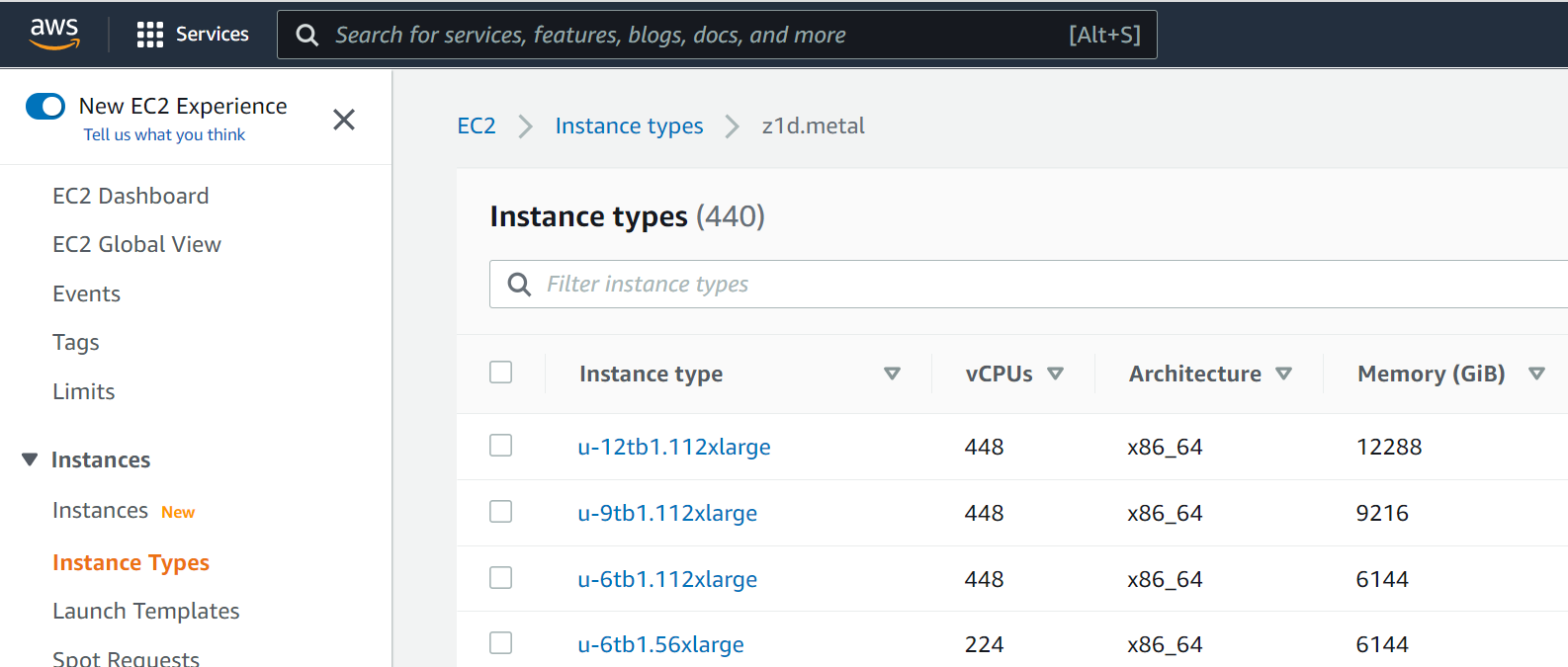Open the u-9tb1.112xlarge instance type link
Viewport: 1568px width, 667px height.
pyautogui.click(x=667, y=513)
